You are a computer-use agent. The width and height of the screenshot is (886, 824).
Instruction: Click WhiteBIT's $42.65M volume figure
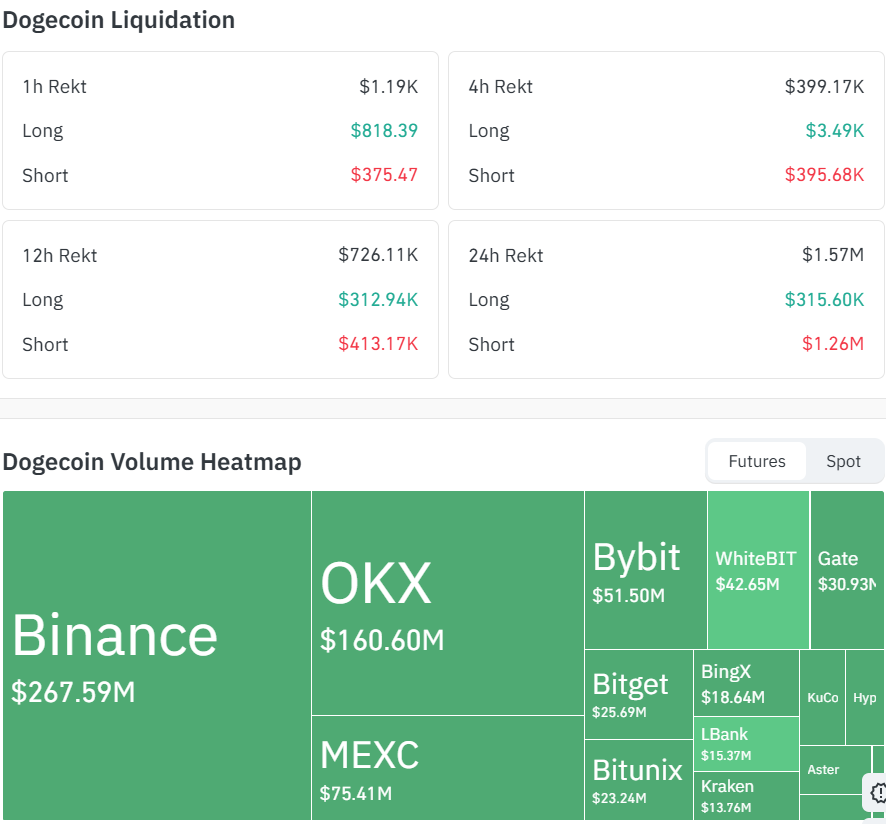click(747, 584)
